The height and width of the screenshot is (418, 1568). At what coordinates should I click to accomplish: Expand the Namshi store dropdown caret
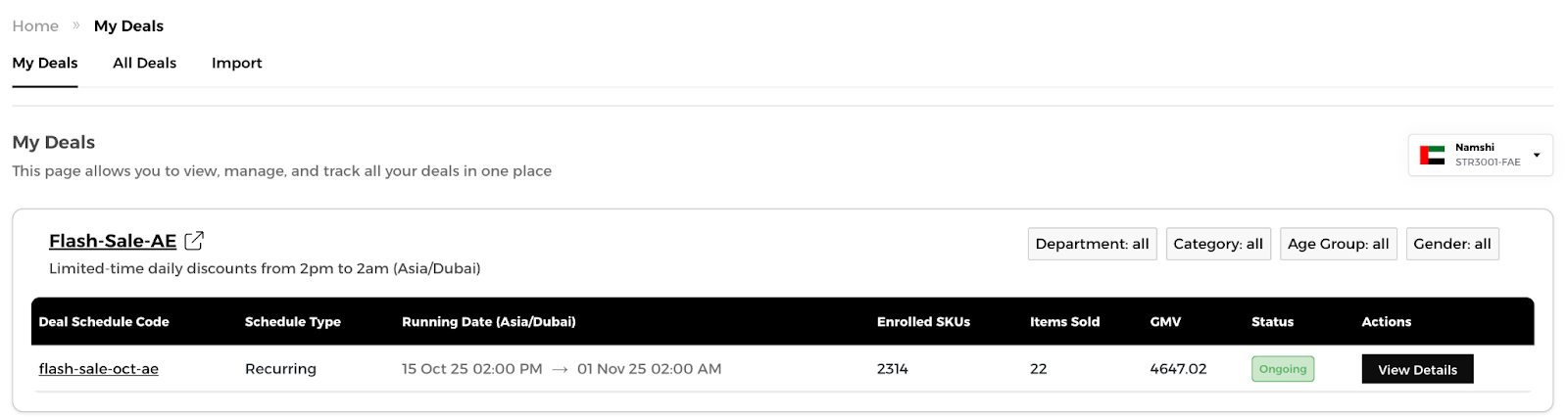pyautogui.click(x=1537, y=155)
